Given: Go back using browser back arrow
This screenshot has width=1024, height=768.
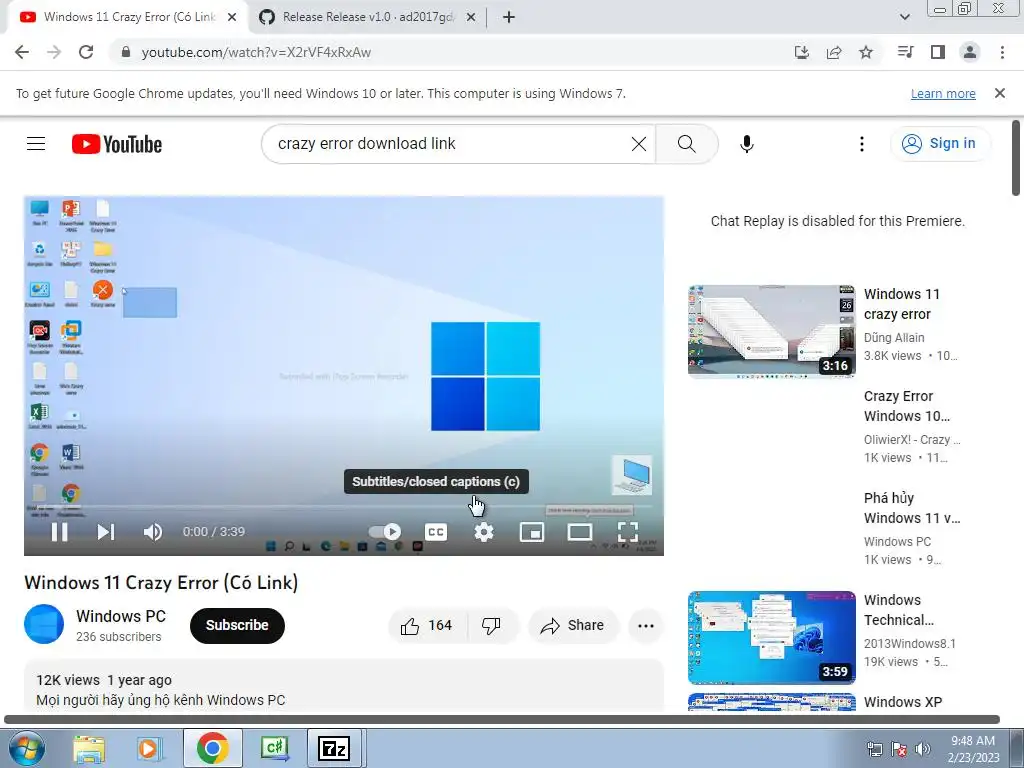Looking at the screenshot, I should [x=22, y=52].
